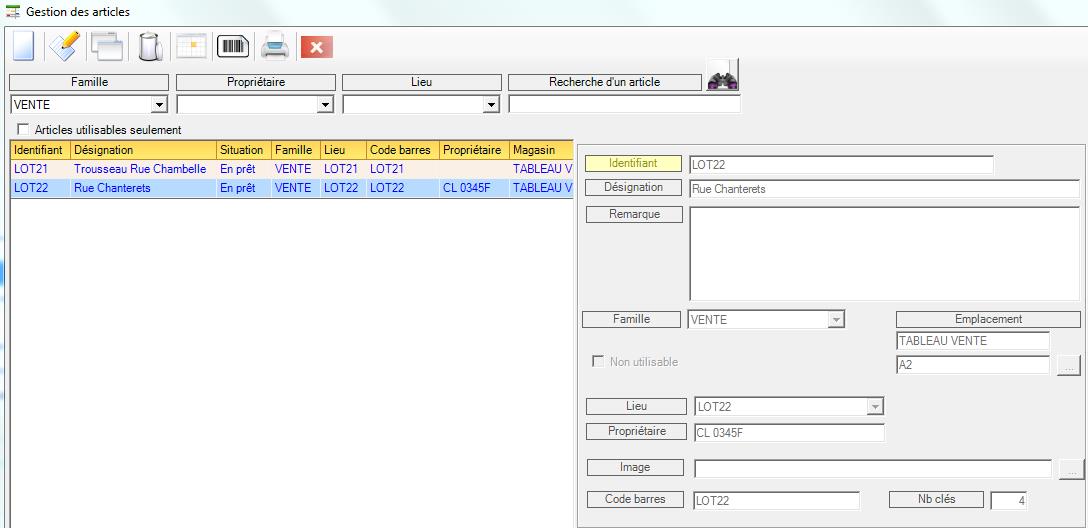The height and width of the screenshot is (528, 1088).
Task: Click the Remarque label button
Action: click(634, 214)
